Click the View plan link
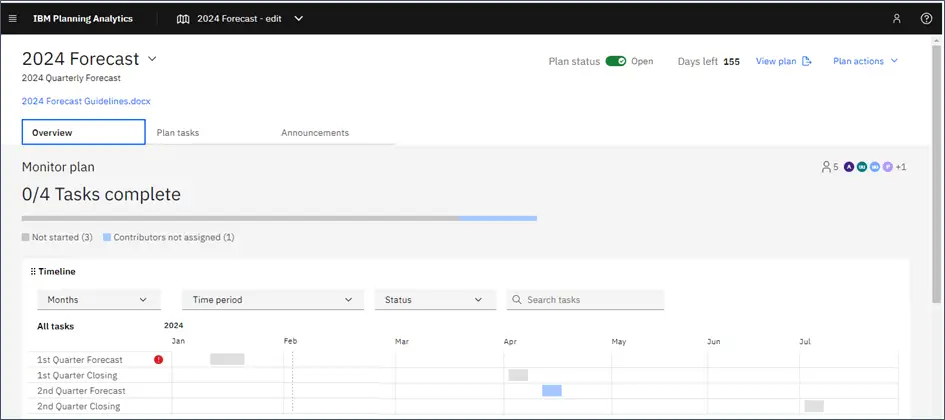 [x=783, y=61]
